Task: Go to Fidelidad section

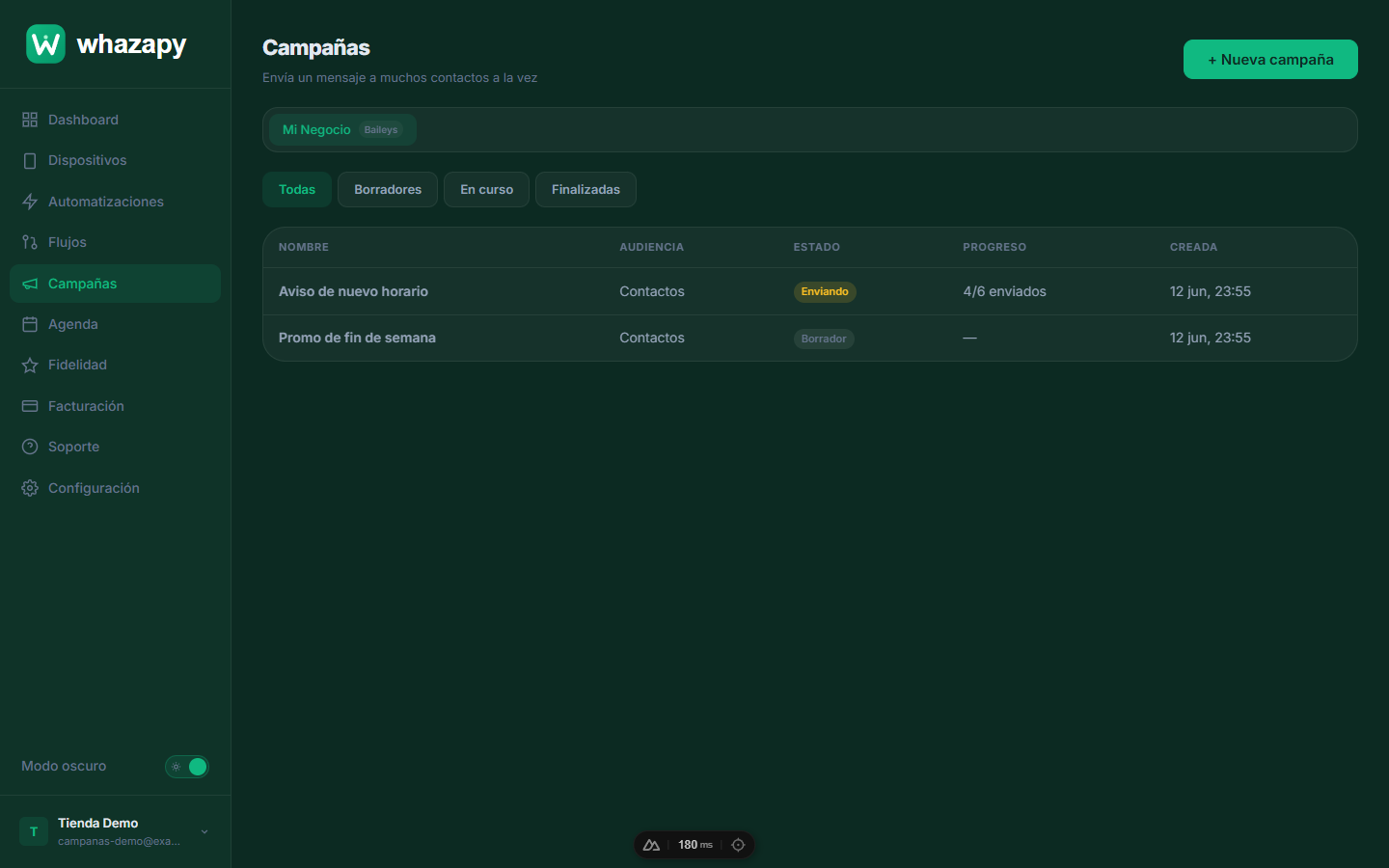Action: pyautogui.click(x=115, y=365)
